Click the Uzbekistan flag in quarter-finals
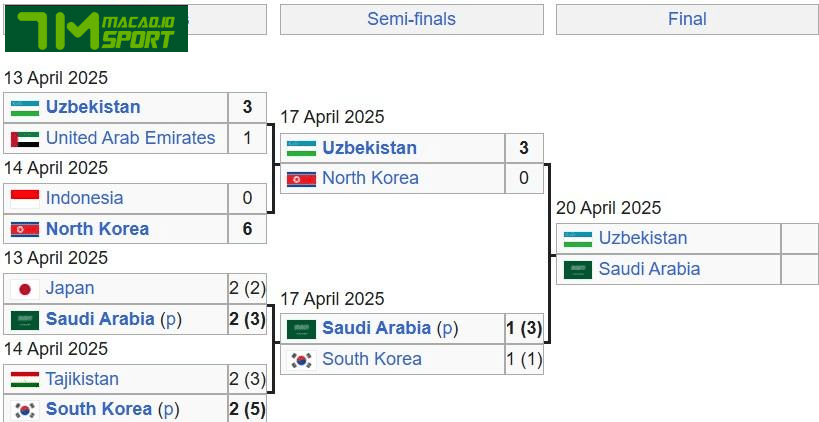 (25, 107)
